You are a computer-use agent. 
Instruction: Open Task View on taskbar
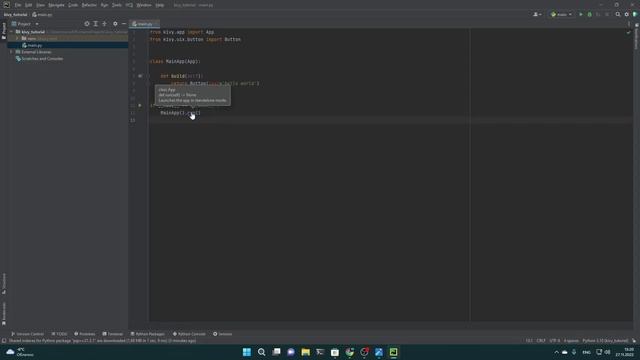click(276, 352)
